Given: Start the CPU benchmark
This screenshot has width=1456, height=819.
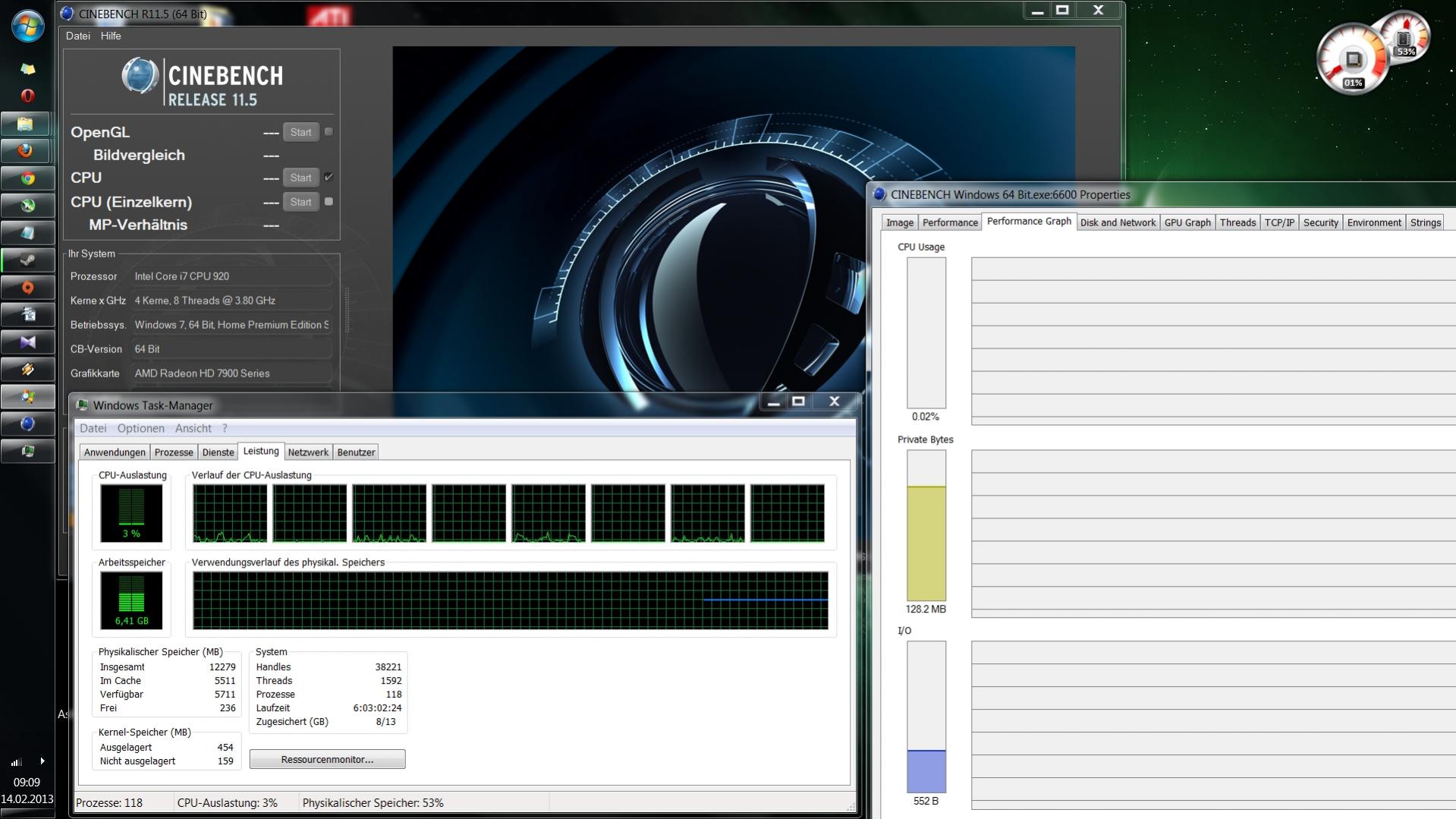Looking at the screenshot, I should (300, 178).
